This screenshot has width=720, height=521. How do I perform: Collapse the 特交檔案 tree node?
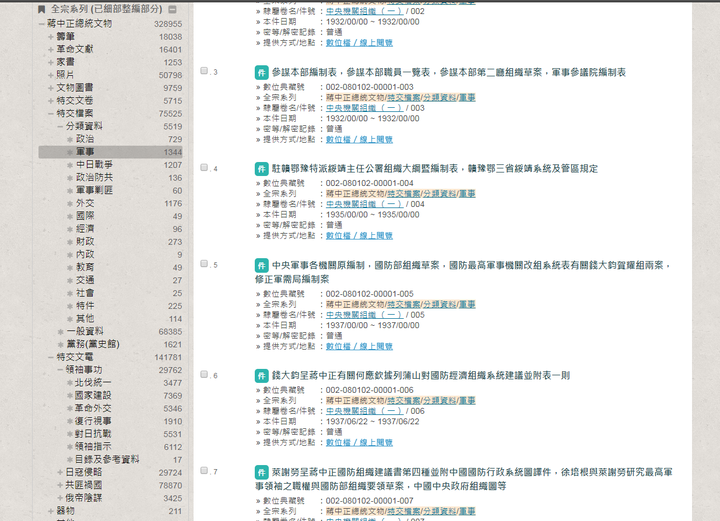[x=51, y=113]
